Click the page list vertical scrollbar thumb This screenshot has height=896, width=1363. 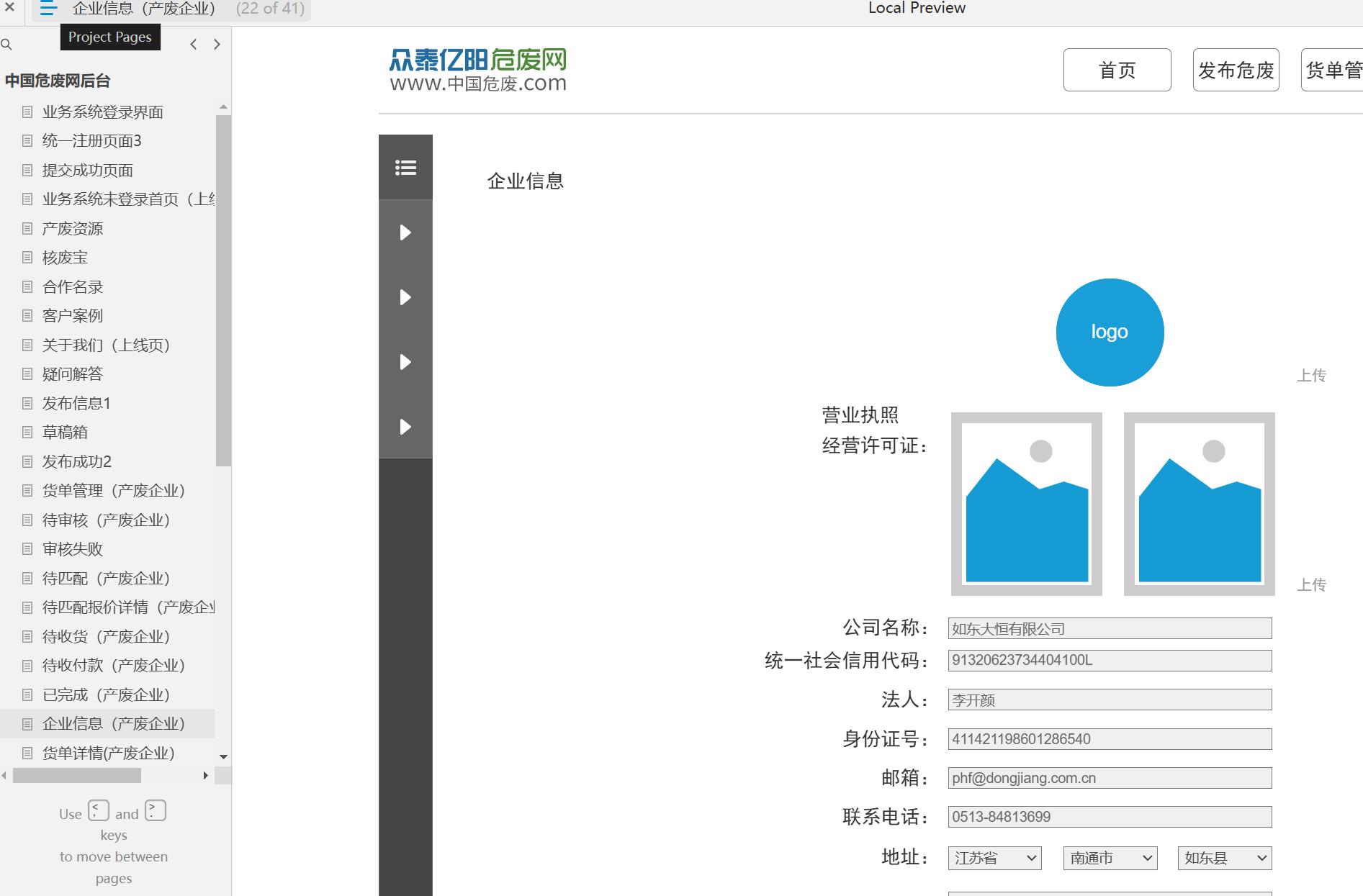223,290
